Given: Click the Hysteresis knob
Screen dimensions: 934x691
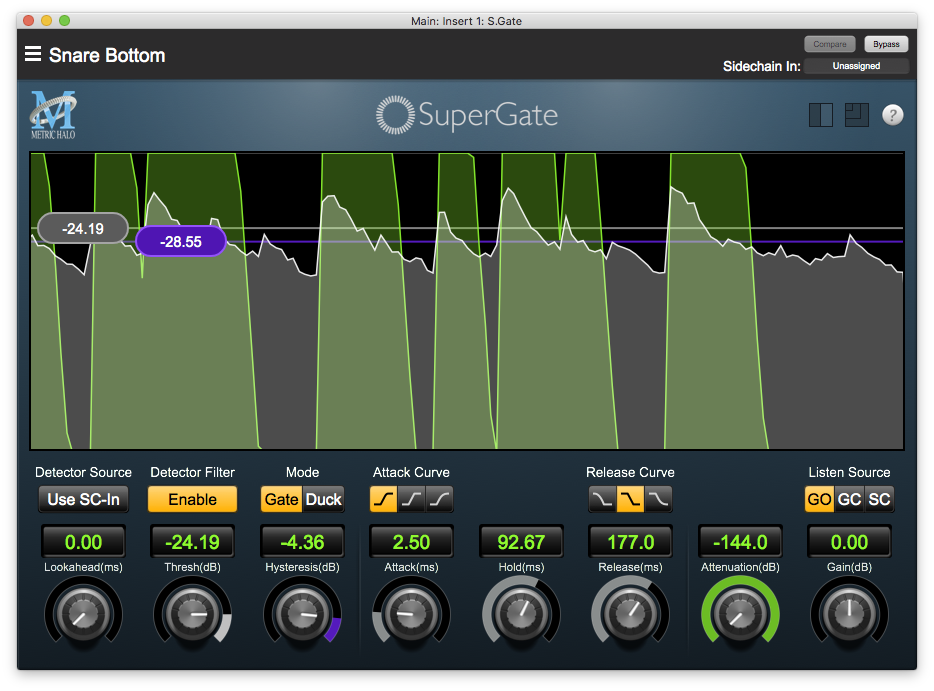Looking at the screenshot, I should 302,614.
